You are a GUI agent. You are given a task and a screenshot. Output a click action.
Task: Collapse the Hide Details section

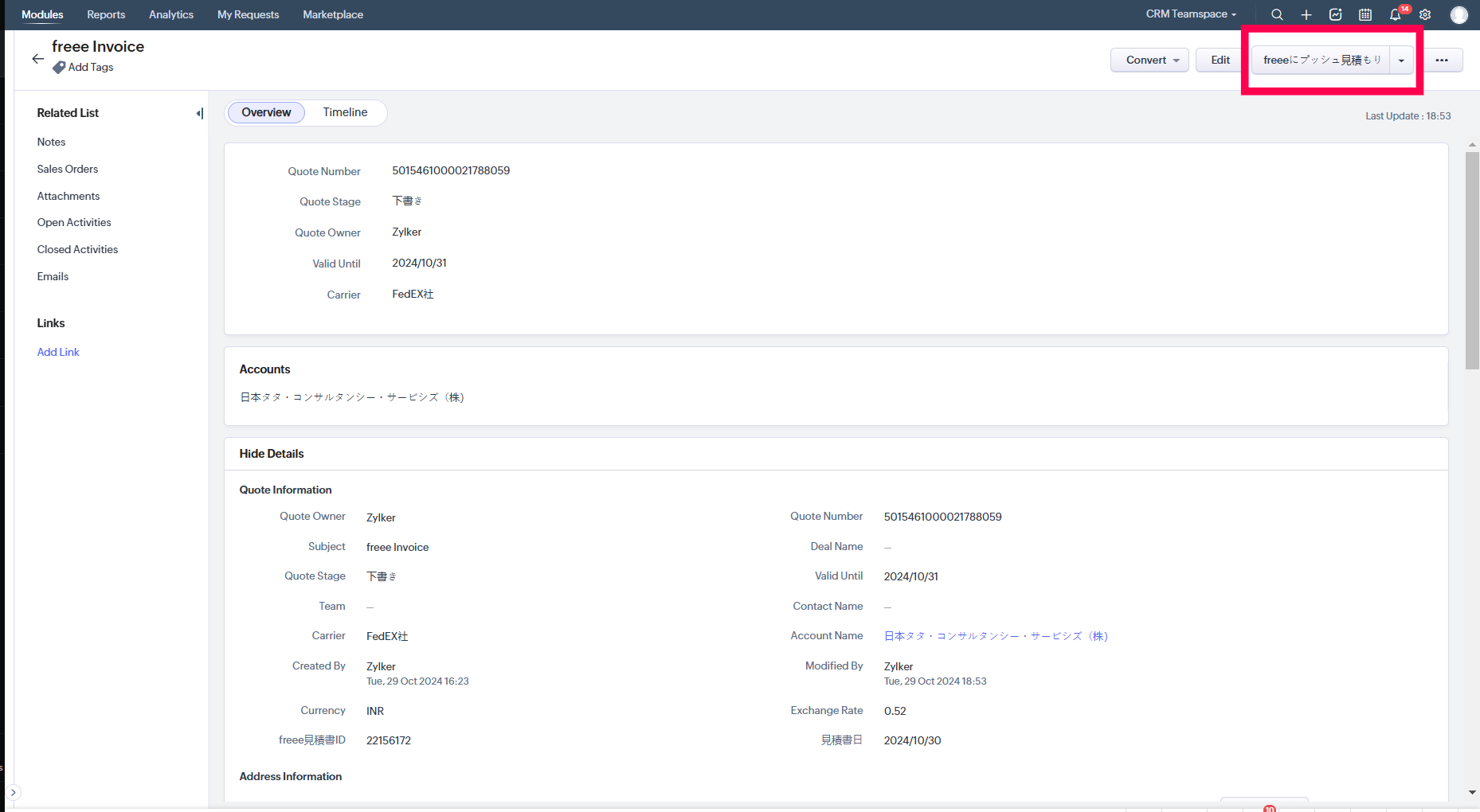272,454
